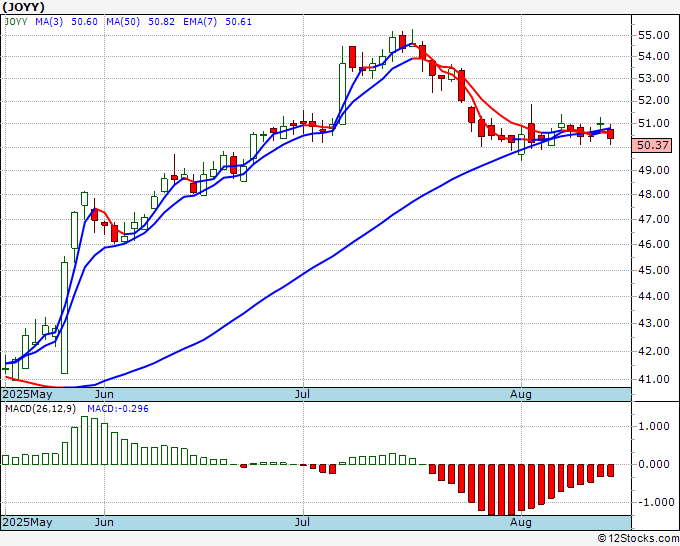This screenshot has width=680, height=546.
Task: Click the 51.00 price axis label
Action: (654, 123)
